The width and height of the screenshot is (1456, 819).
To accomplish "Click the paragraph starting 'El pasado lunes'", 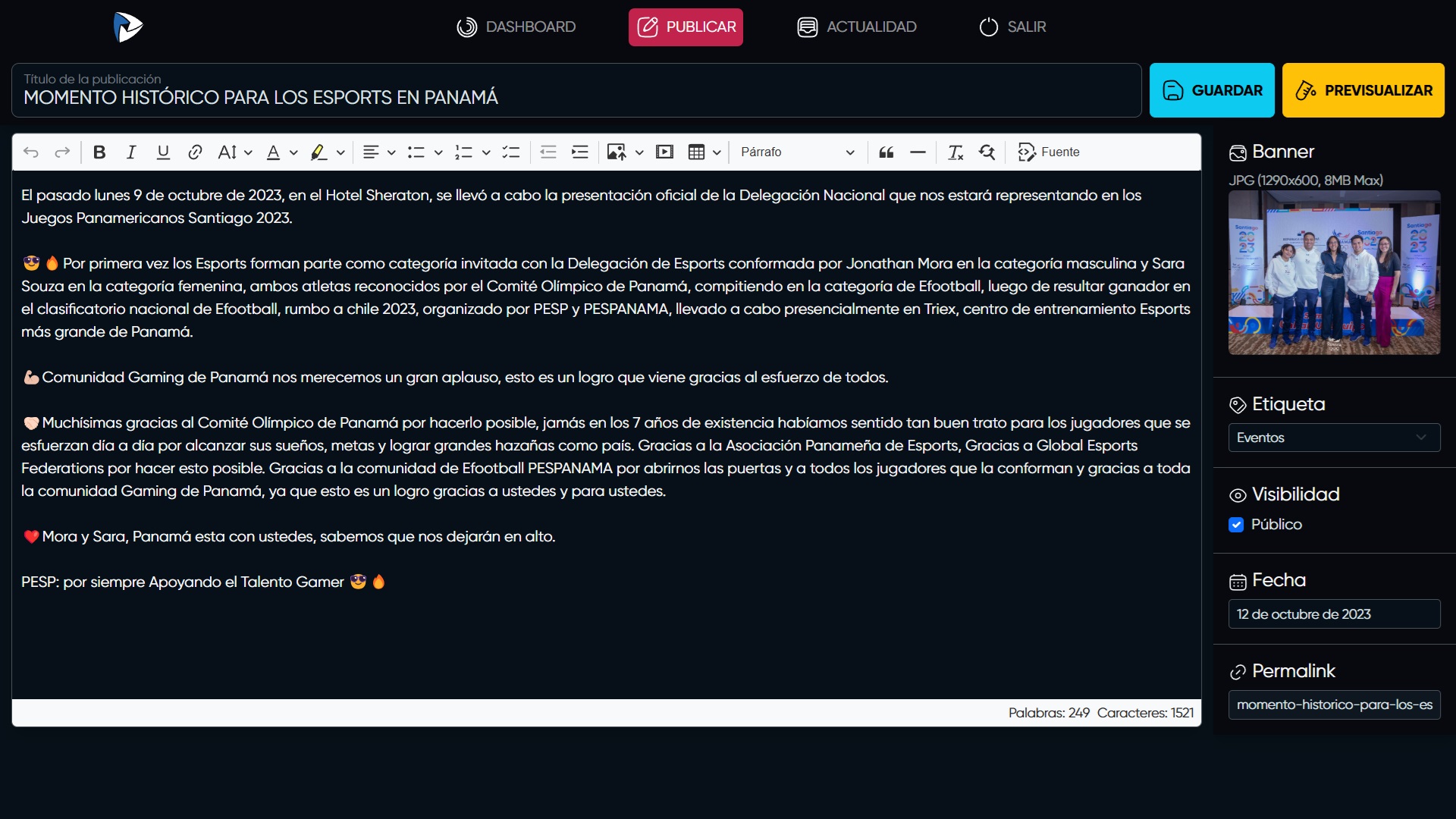I will 581,206.
